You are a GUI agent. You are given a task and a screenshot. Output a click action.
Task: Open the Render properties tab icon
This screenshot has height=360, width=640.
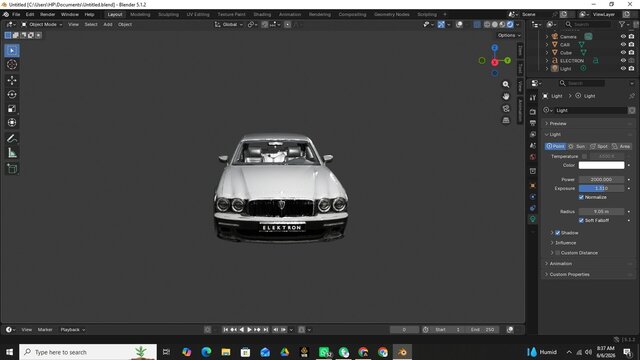coord(533,112)
